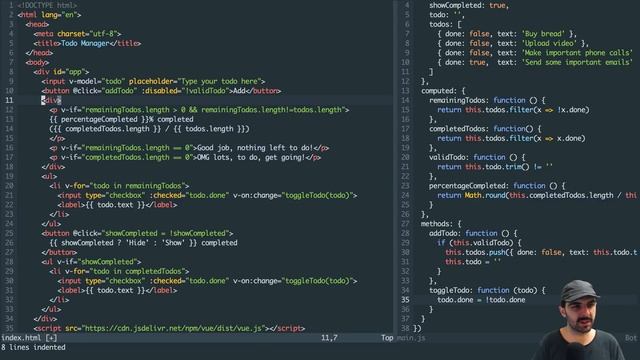Click the 'li v-for="todo in remainingTodos"' line

(x=119, y=186)
